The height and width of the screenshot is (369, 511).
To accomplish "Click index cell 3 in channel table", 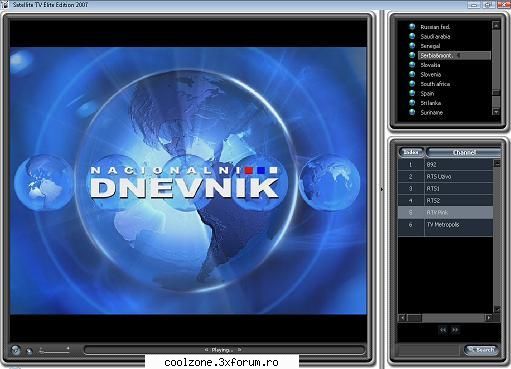I will tap(411, 189).
